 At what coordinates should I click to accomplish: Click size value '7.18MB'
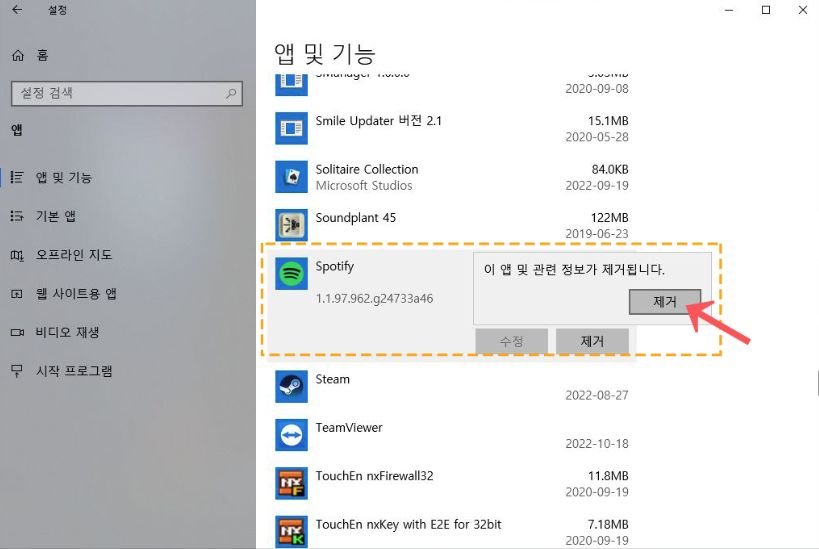(608, 524)
